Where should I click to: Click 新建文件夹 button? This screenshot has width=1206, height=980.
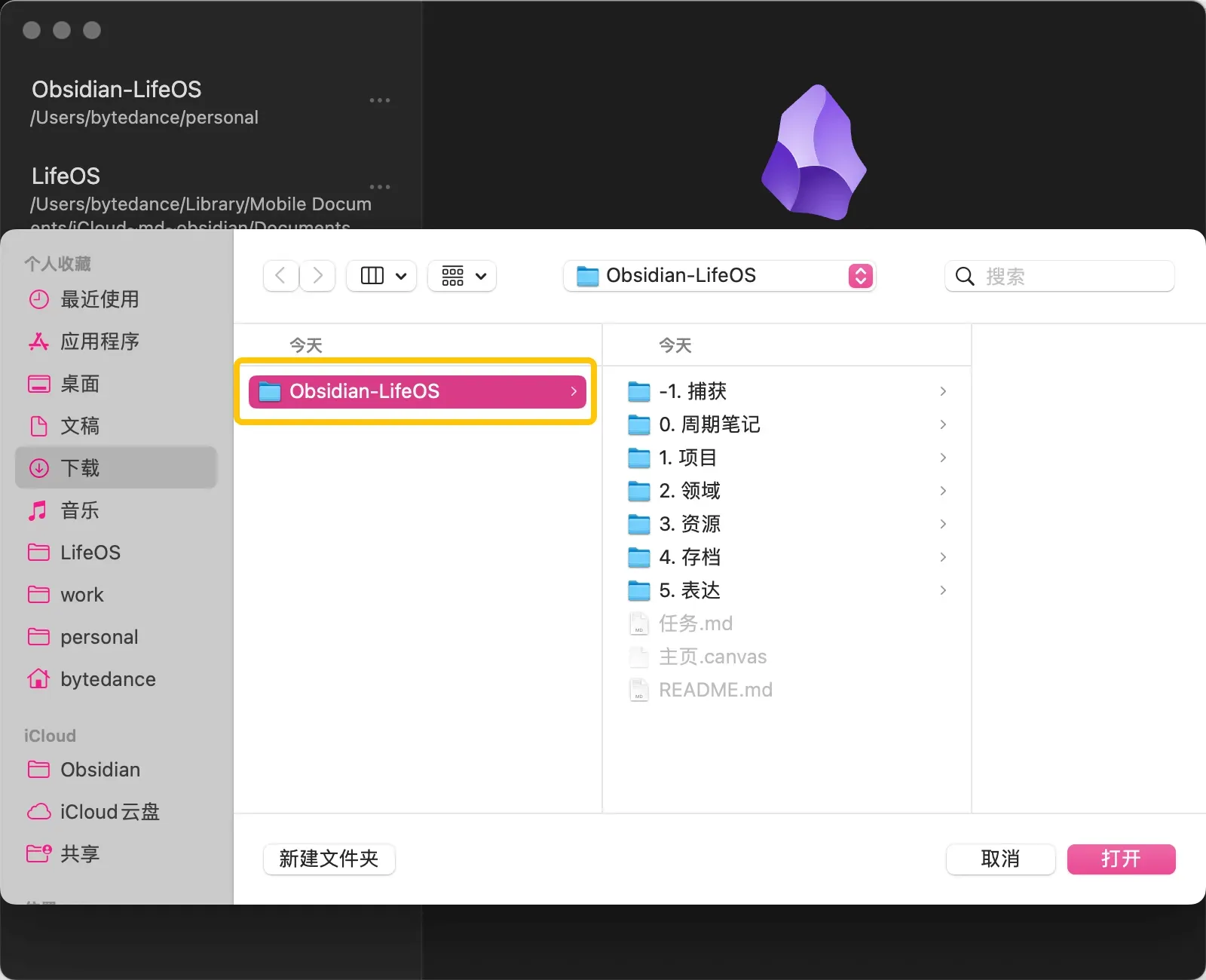329,859
